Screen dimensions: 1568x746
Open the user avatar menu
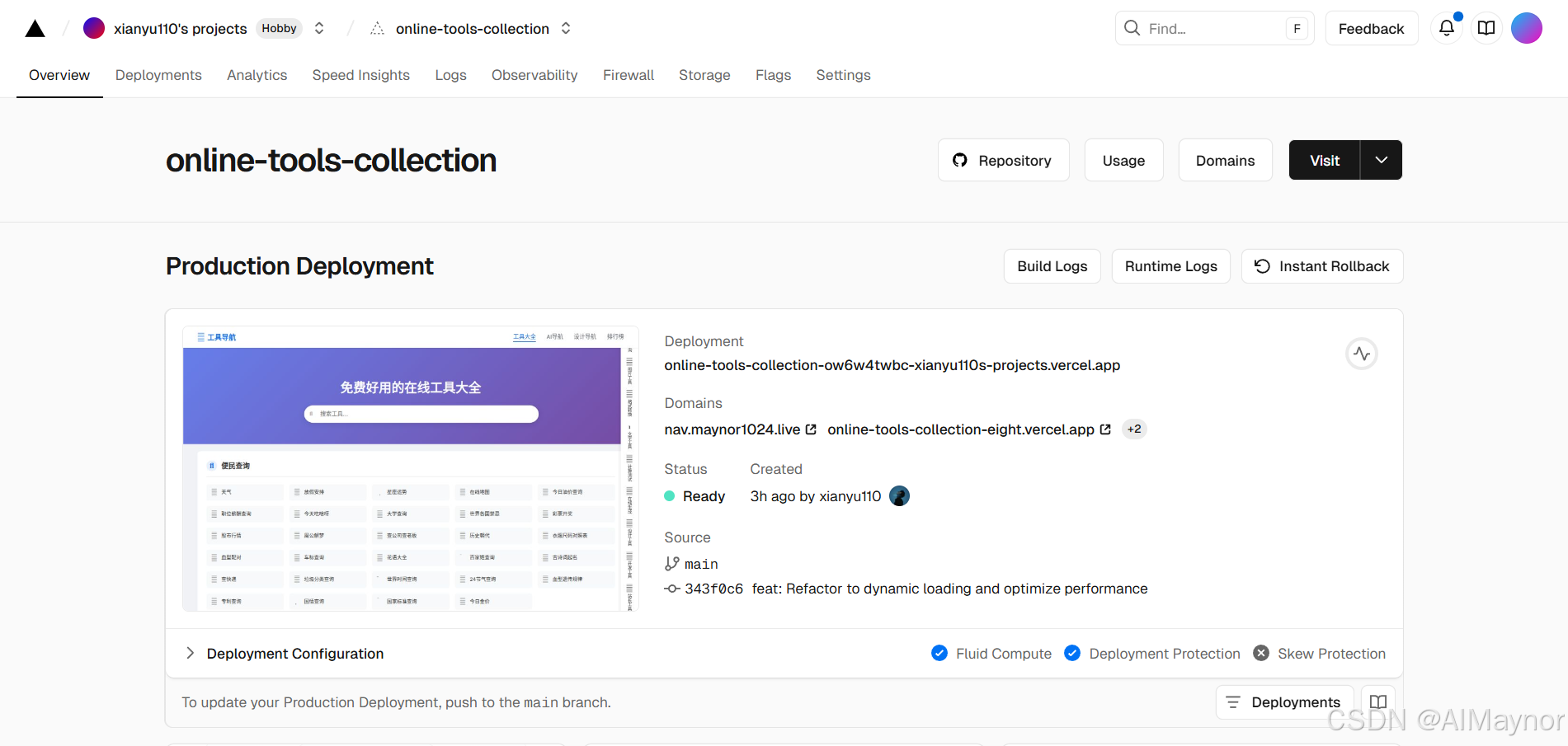click(x=1527, y=28)
